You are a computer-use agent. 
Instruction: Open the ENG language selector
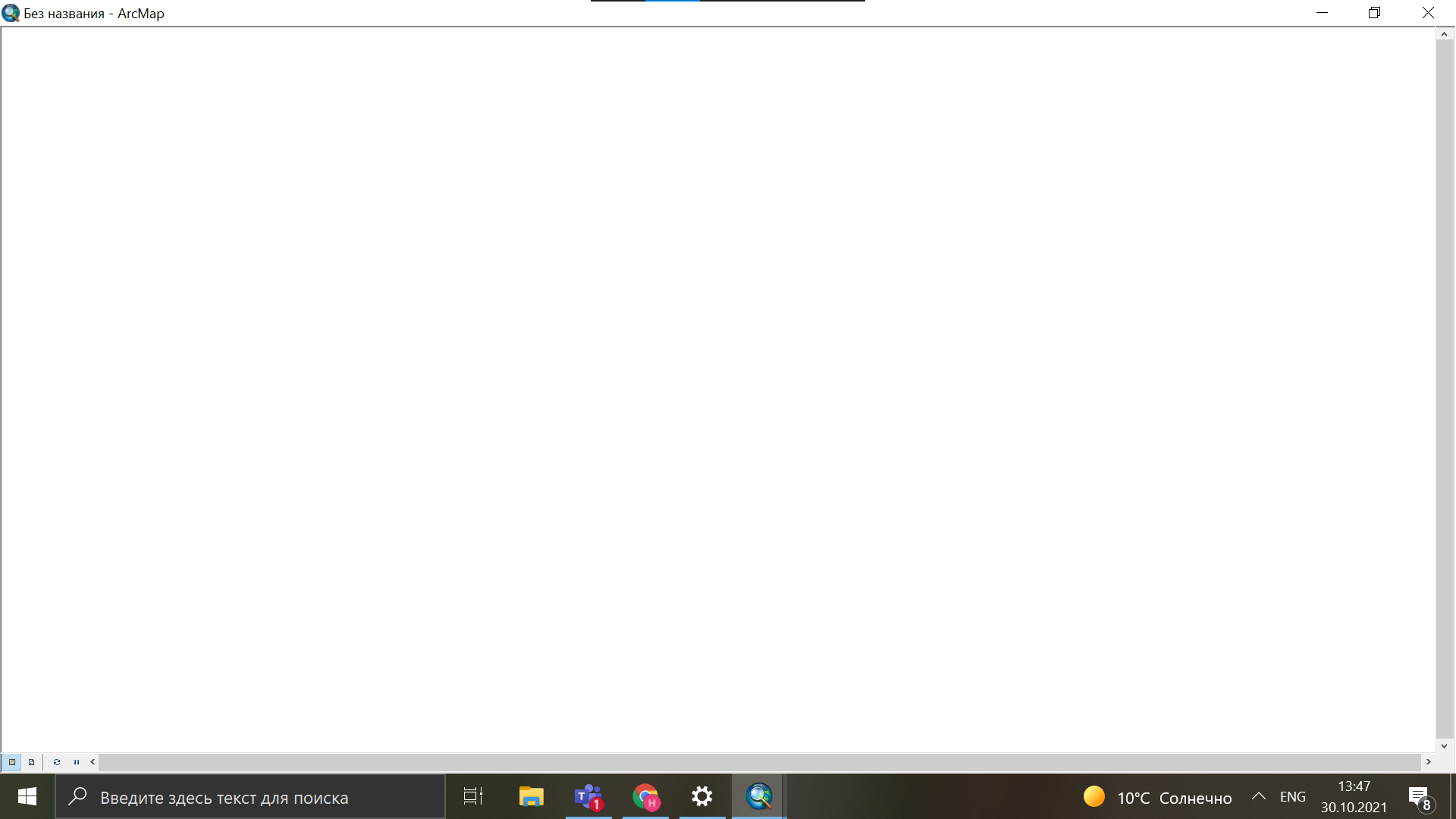[1291, 796]
